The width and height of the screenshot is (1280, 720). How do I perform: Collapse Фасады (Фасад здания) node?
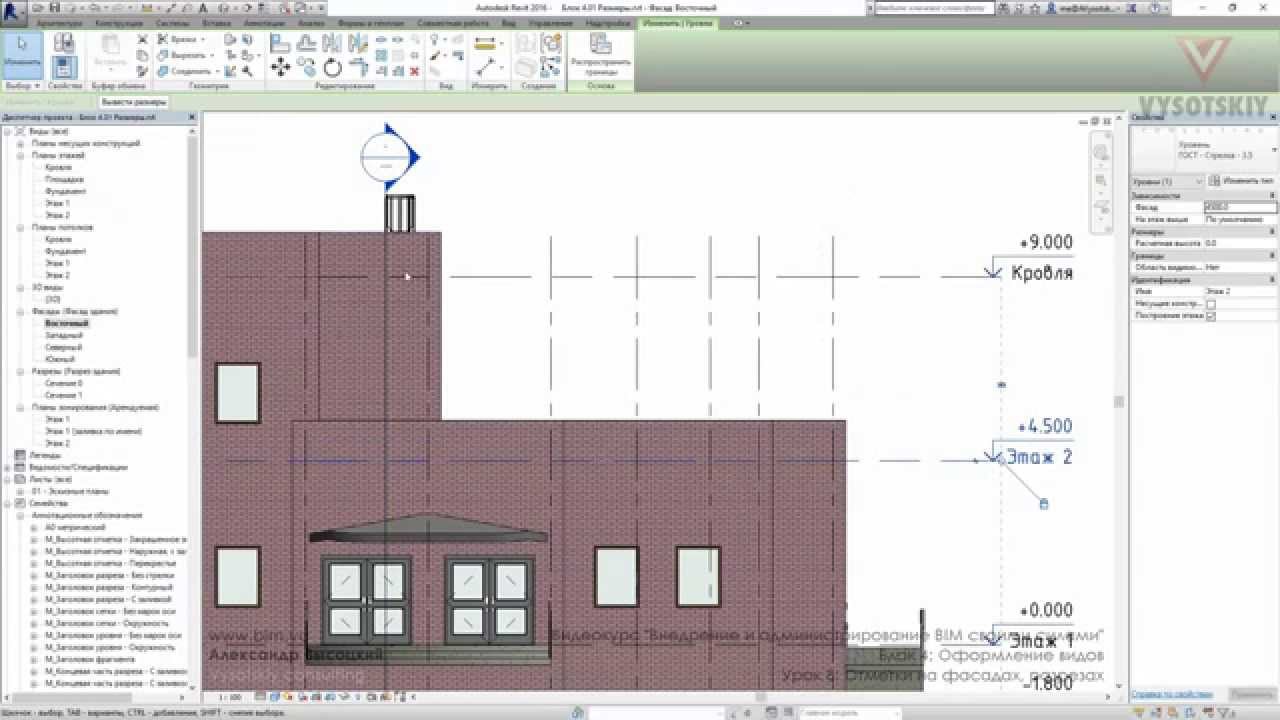20,312
